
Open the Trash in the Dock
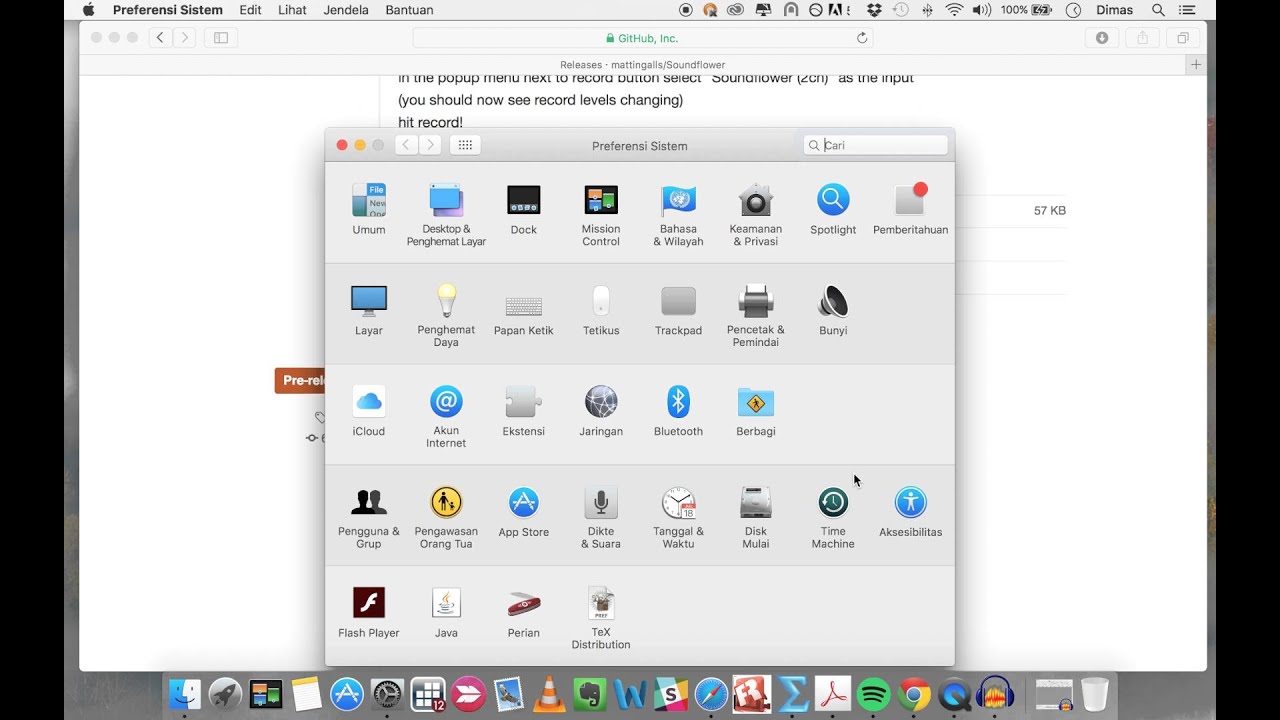1095,694
